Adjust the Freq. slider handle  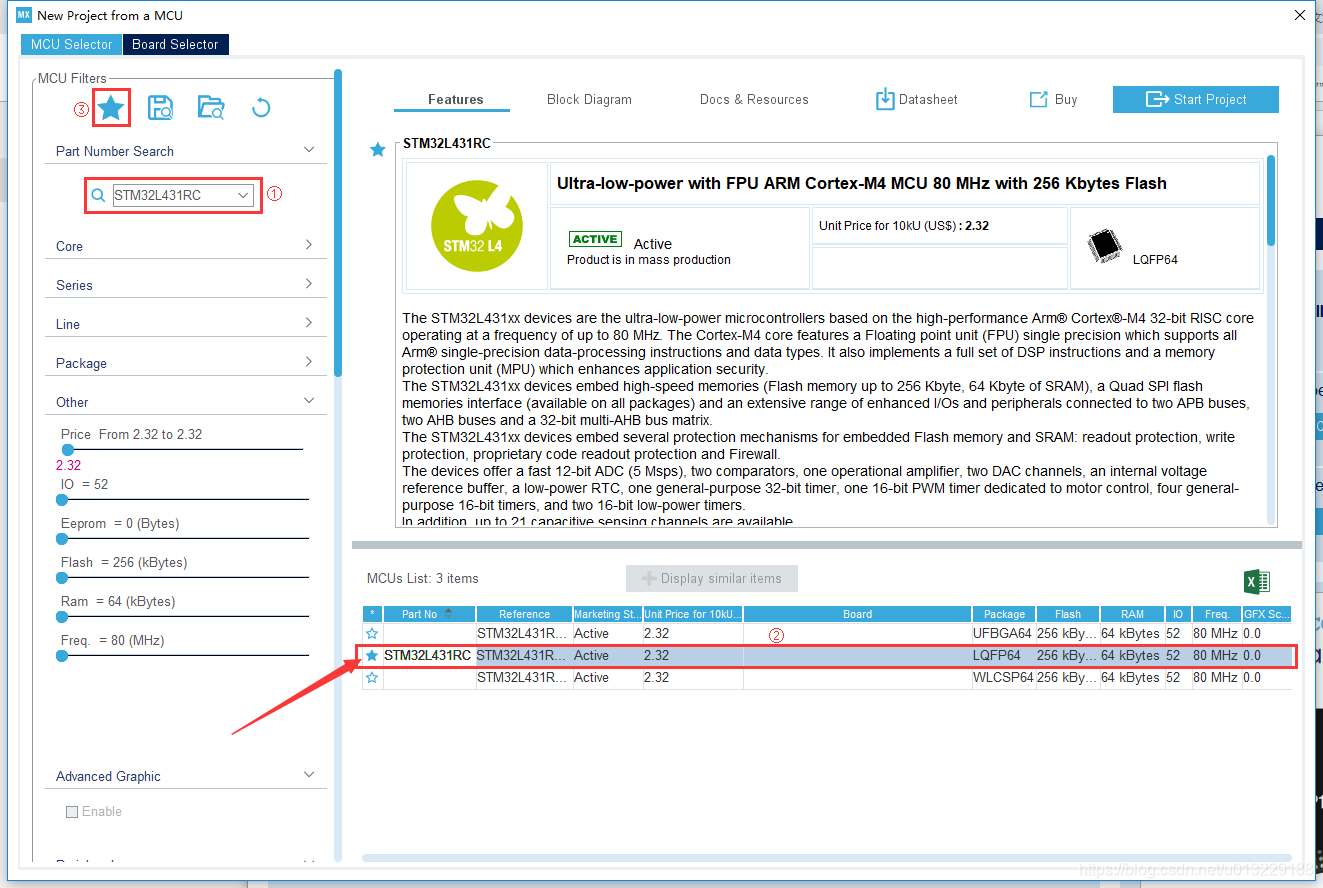(x=62, y=655)
